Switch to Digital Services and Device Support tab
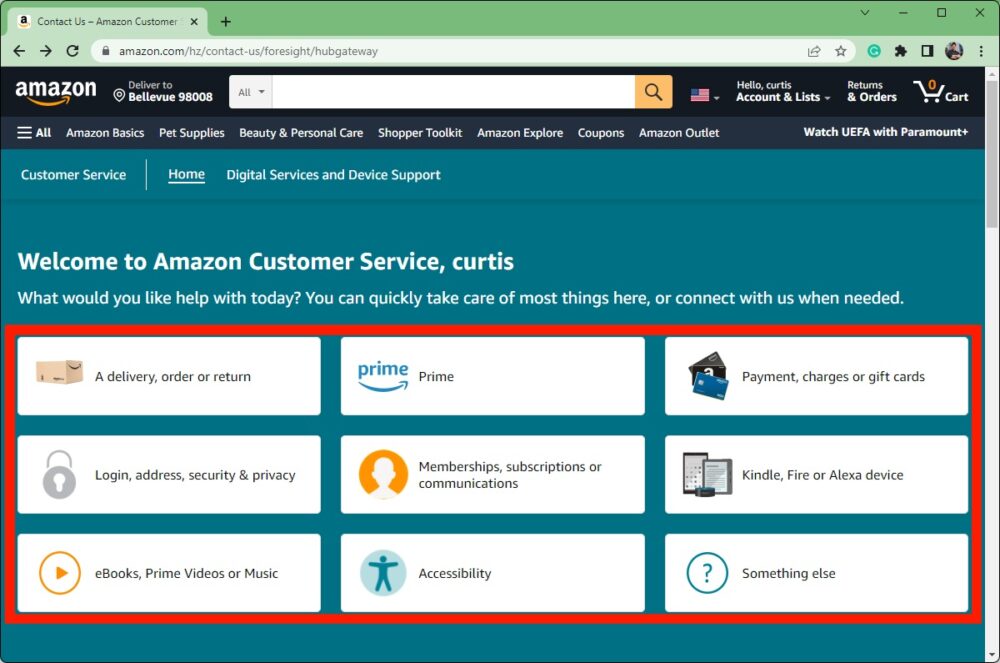The image size is (1000, 663). click(x=333, y=174)
